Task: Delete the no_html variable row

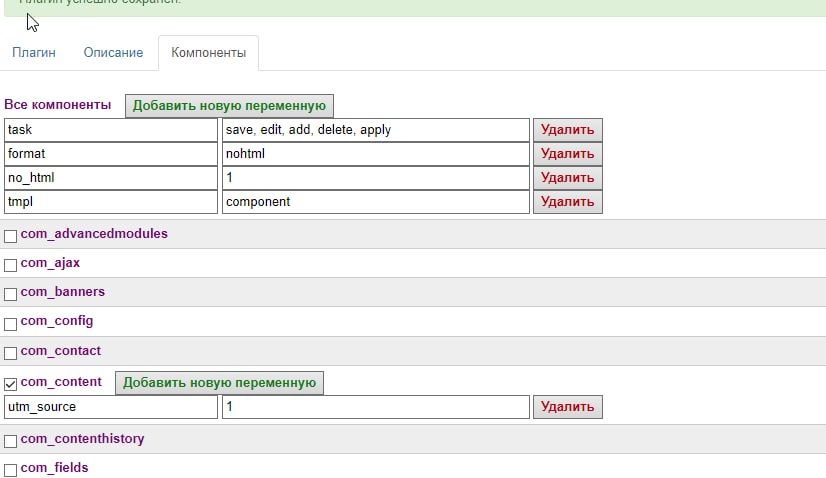Action: pyautogui.click(x=567, y=178)
